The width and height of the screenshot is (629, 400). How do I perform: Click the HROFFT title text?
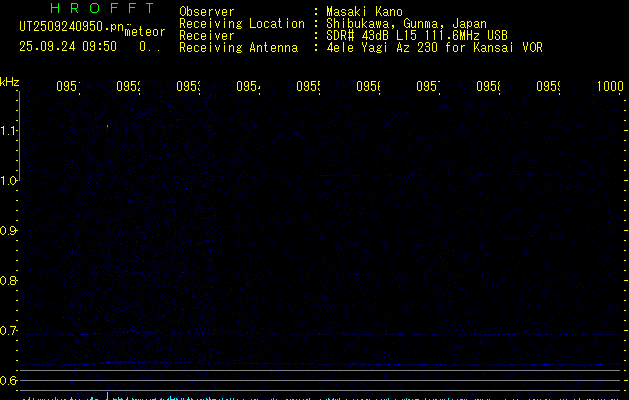click(x=102, y=8)
